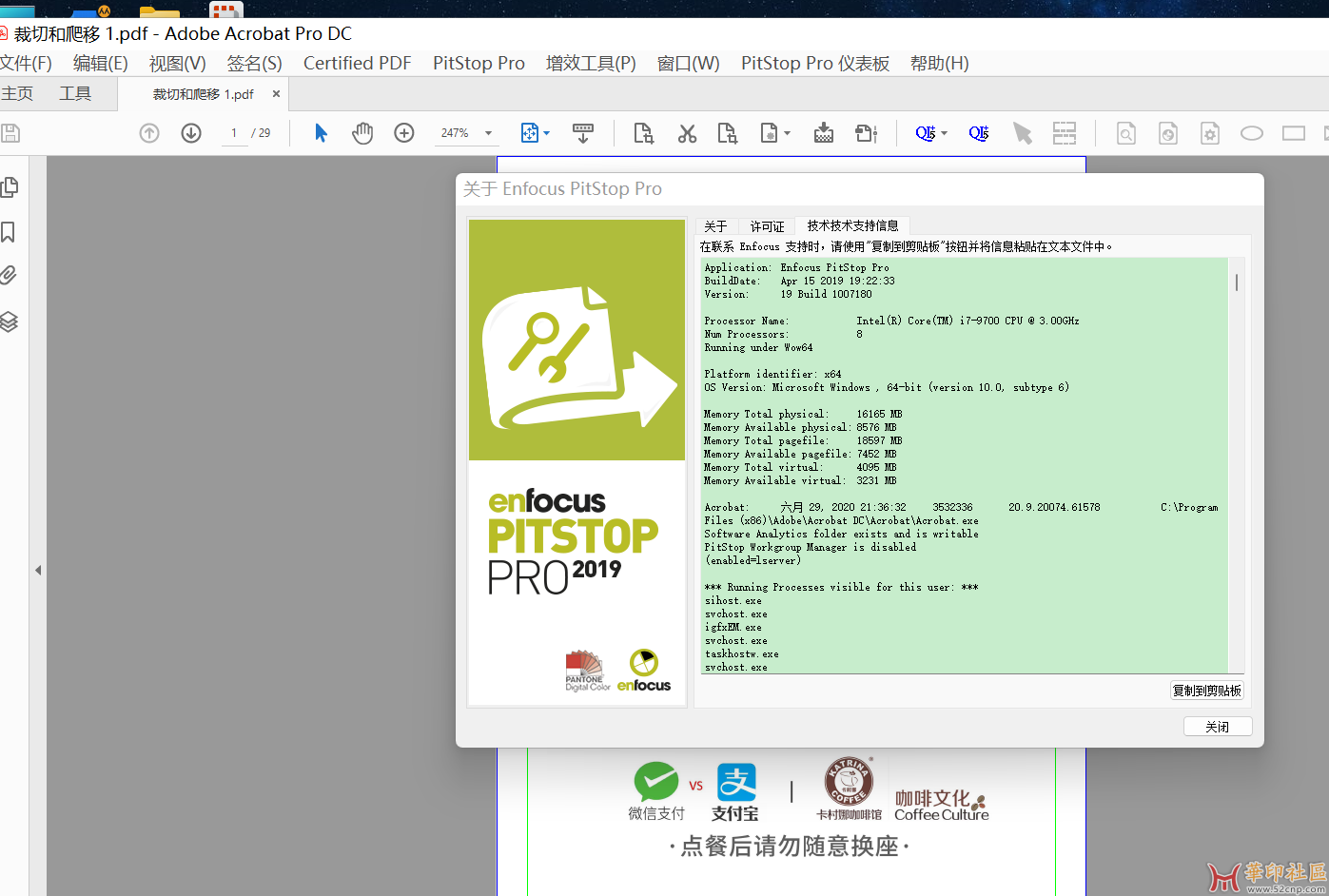Click the import download tray icon

pyautogui.click(x=824, y=133)
